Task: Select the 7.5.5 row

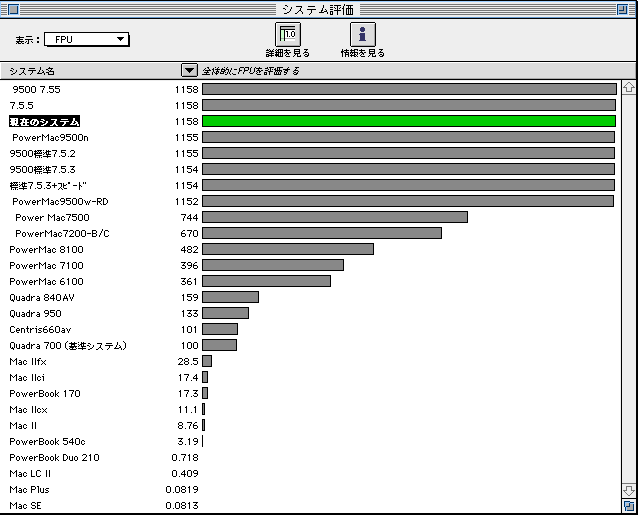Action: point(309,105)
